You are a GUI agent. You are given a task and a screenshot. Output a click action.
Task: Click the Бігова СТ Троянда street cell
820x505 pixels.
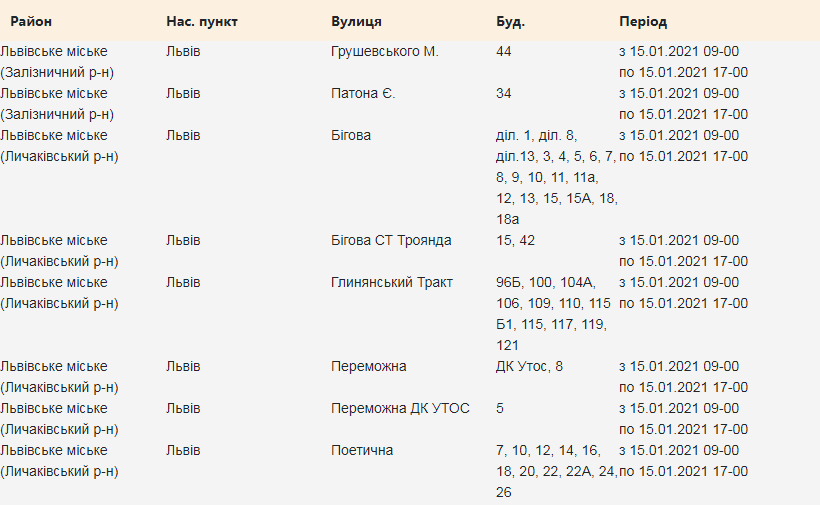click(391, 240)
